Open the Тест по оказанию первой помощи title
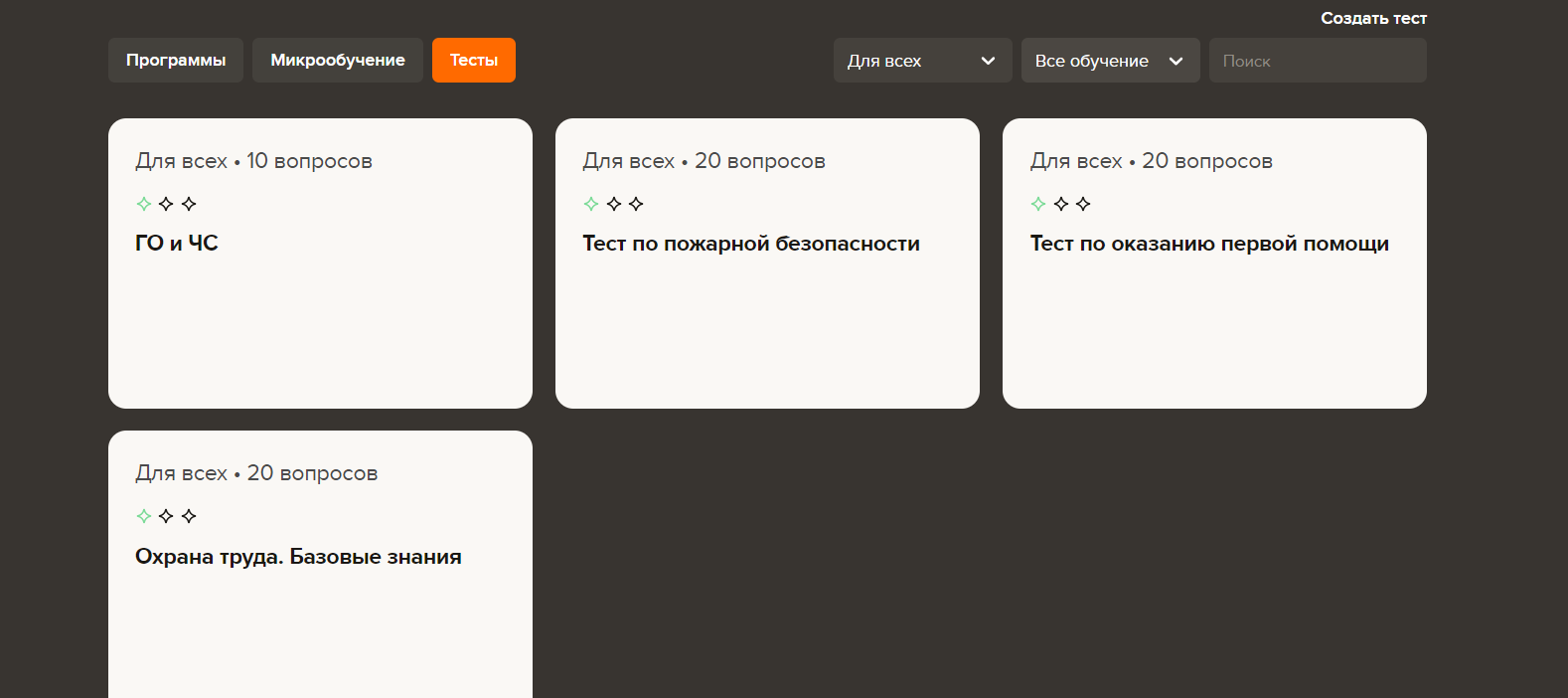This screenshot has height=698, width=1568. 1208,244
